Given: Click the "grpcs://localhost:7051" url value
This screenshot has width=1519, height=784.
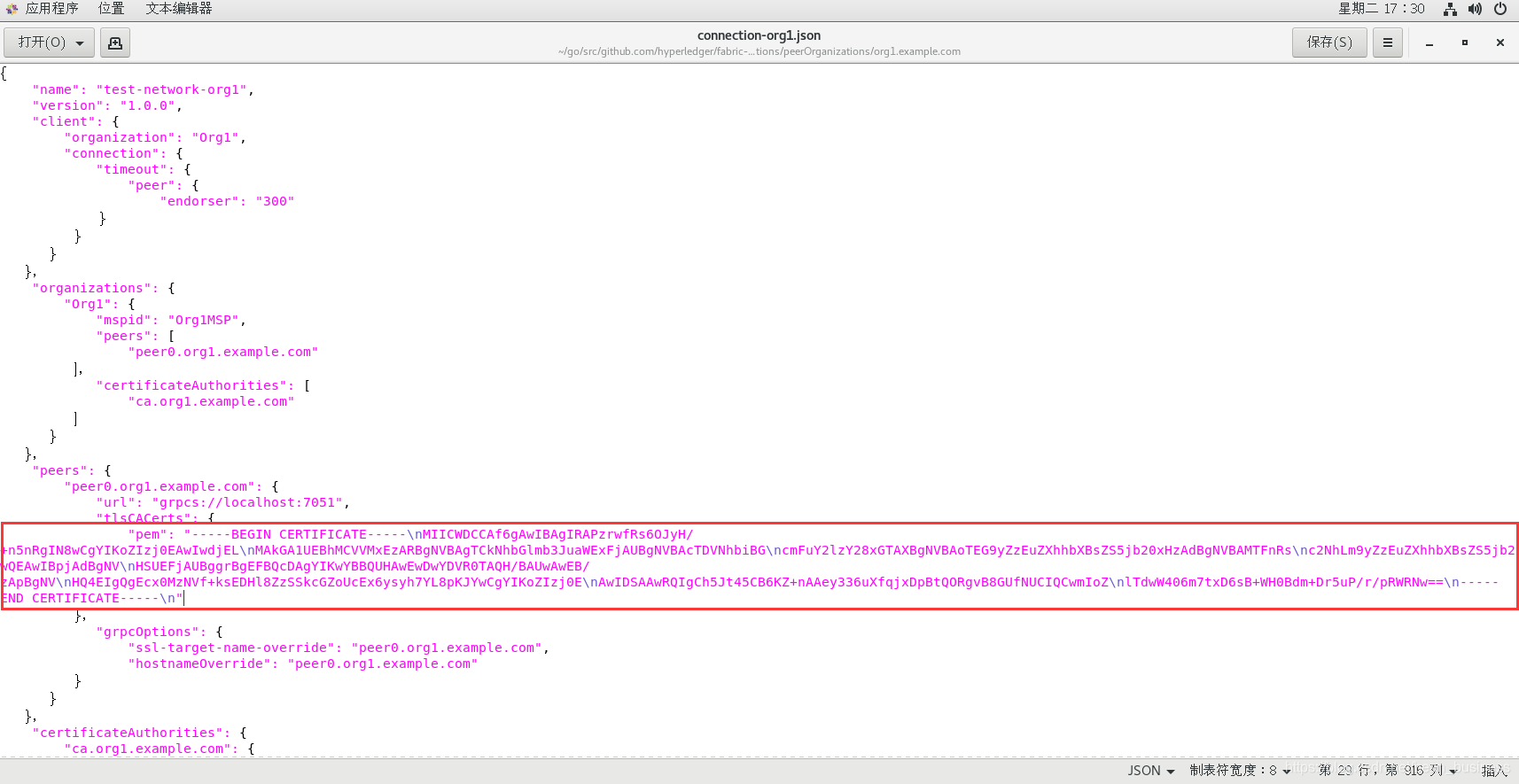Looking at the screenshot, I should coord(246,502).
